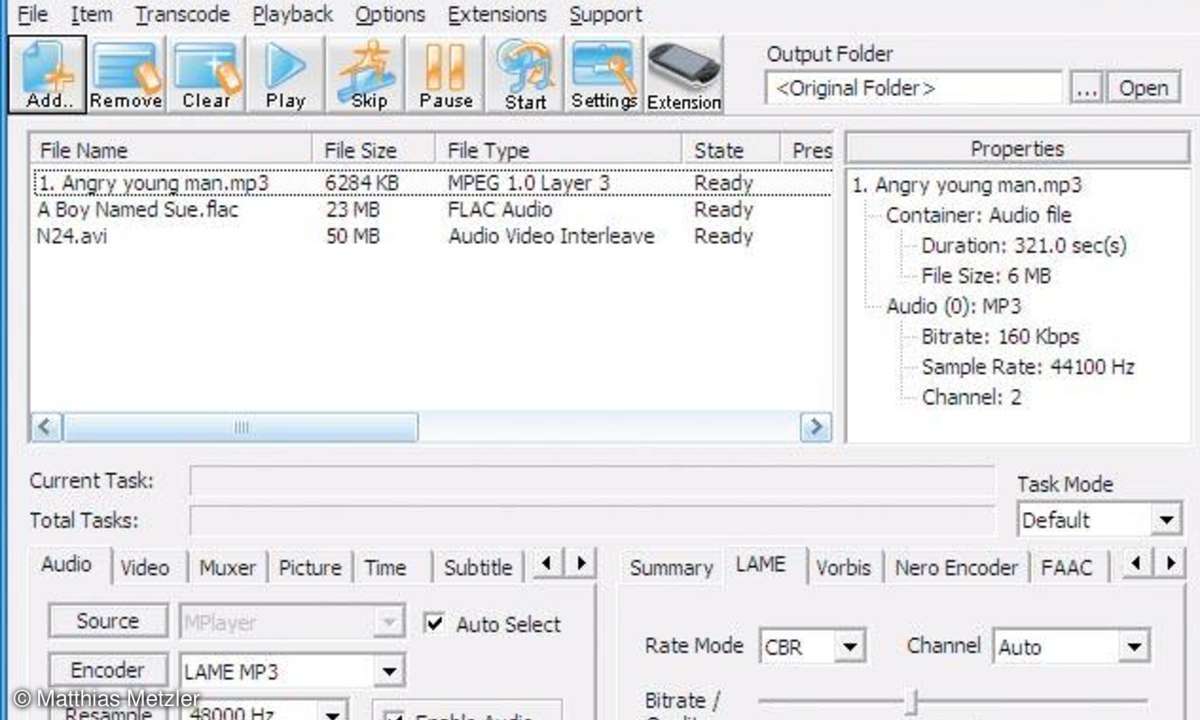Click the Bitrate / Quality slider handle
Viewport: 1200px width, 720px height.
click(x=911, y=703)
